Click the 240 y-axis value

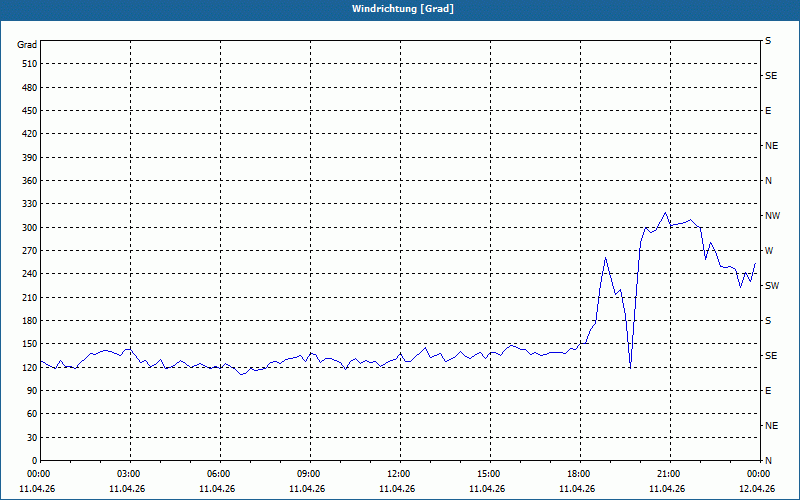coord(30,274)
